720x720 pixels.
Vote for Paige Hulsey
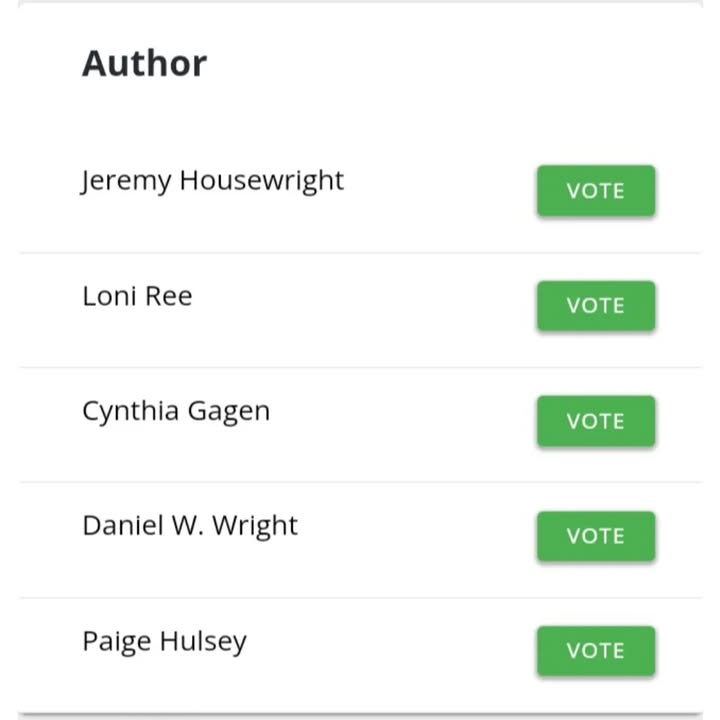click(x=596, y=651)
